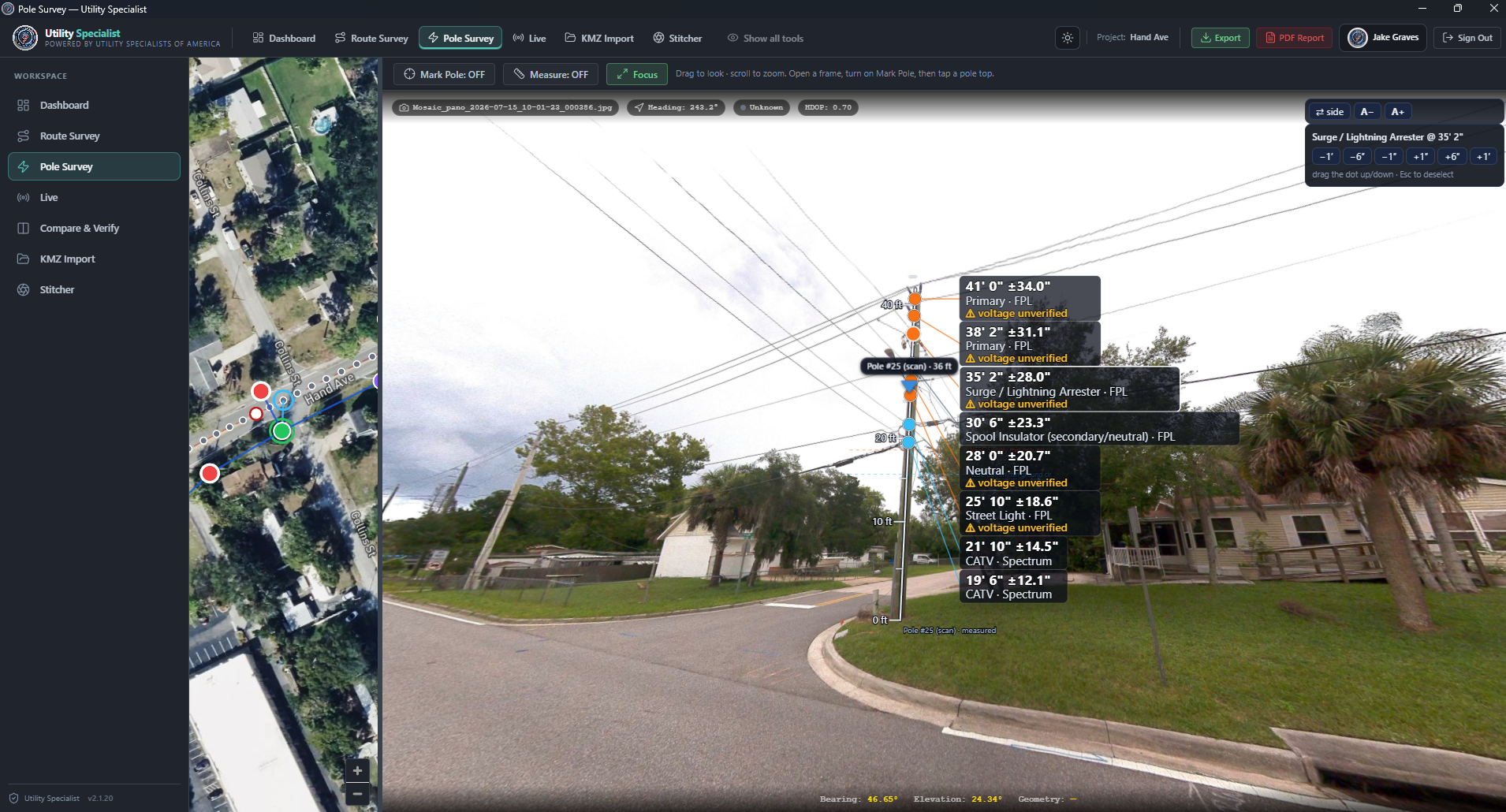Generate the PDF Report
This screenshot has height=812, width=1506.
click(1294, 38)
